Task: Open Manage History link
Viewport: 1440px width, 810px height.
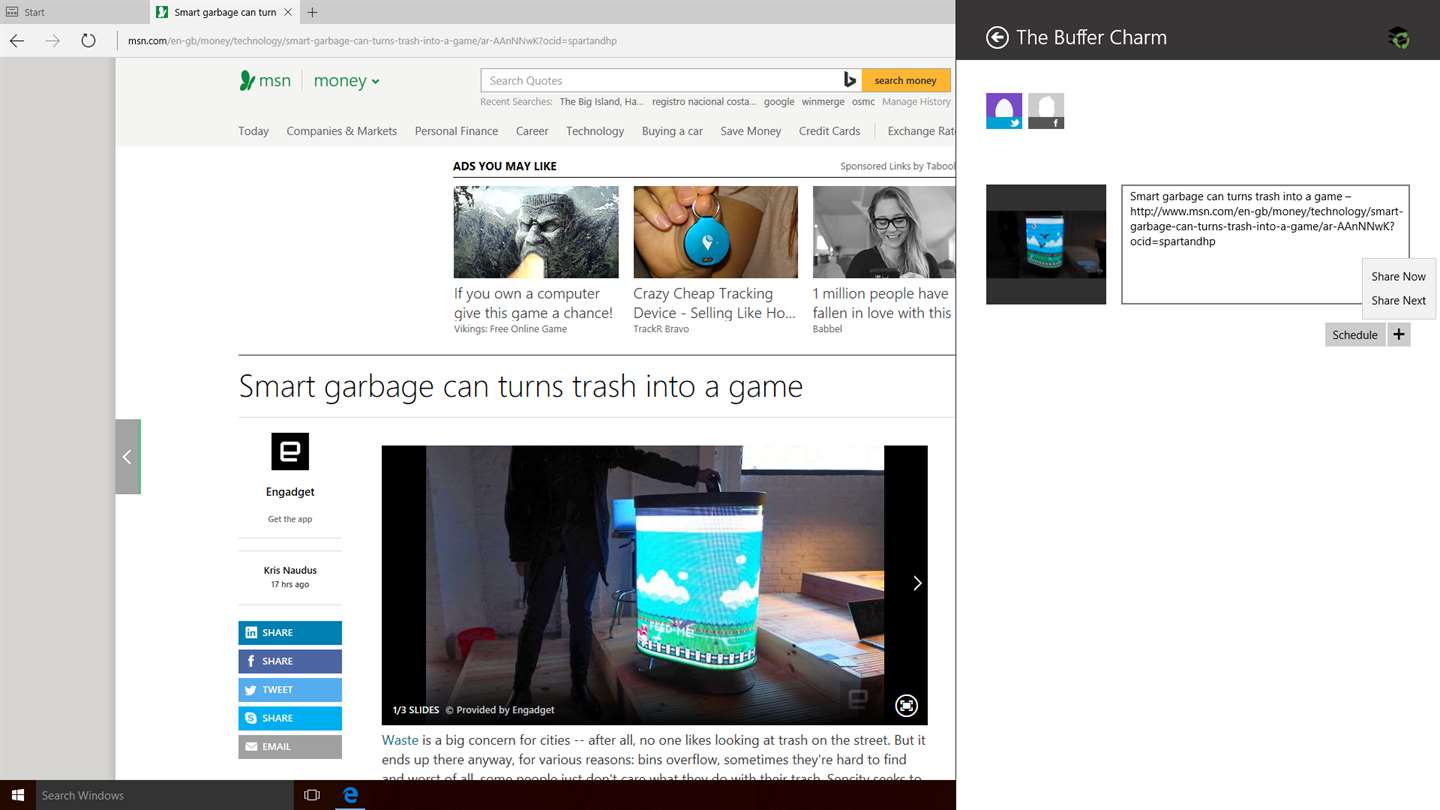Action: [916, 102]
